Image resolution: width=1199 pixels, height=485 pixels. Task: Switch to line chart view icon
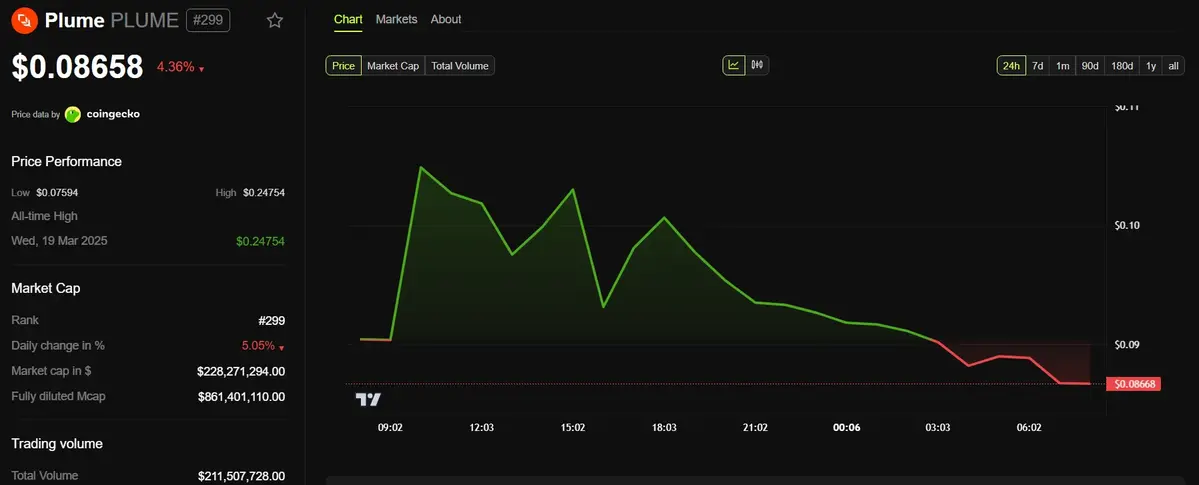click(734, 66)
